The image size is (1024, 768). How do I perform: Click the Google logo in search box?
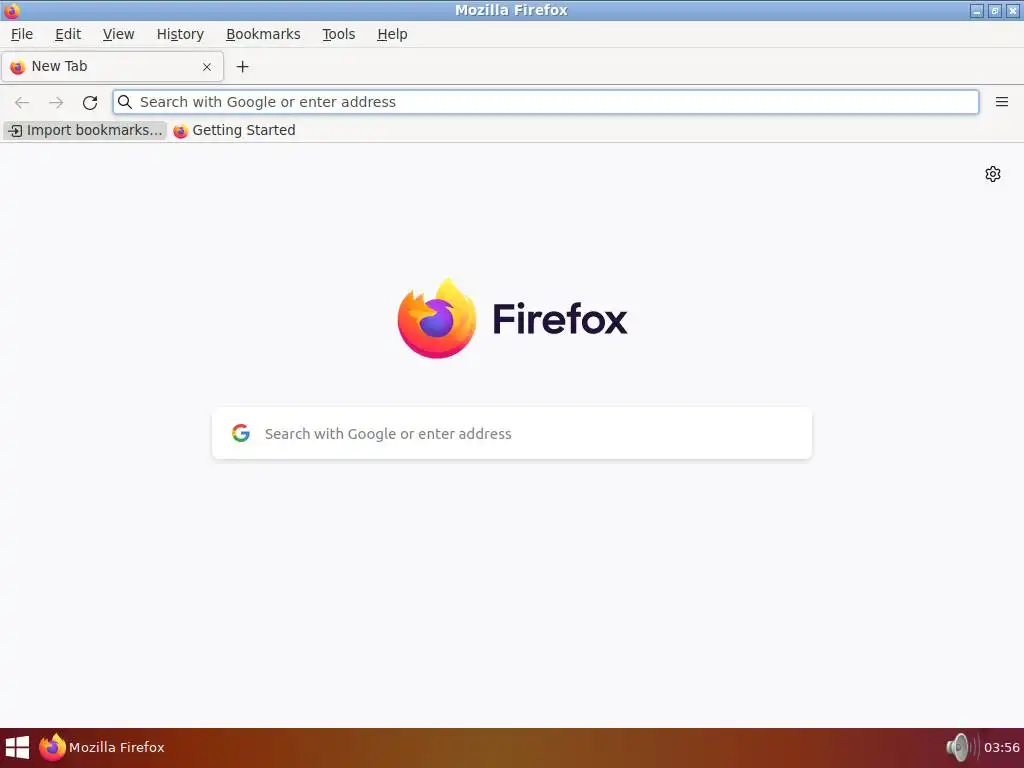[241, 433]
